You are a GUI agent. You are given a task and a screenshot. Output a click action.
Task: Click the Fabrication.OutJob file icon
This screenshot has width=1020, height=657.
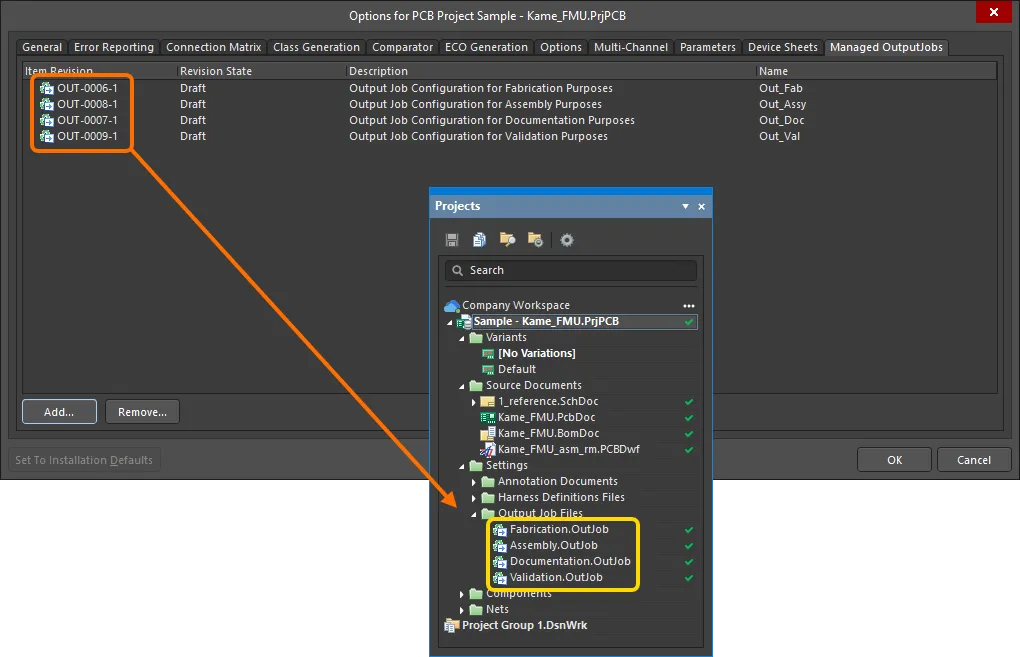[500, 530]
